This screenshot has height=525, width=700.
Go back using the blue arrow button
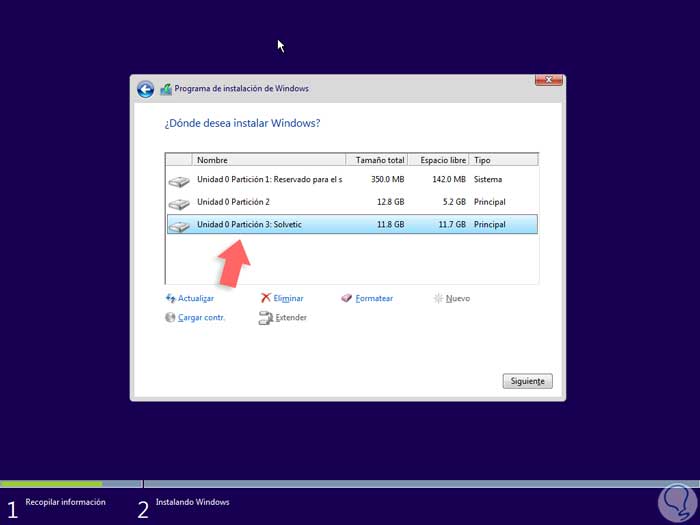click(x=146, y=89)
